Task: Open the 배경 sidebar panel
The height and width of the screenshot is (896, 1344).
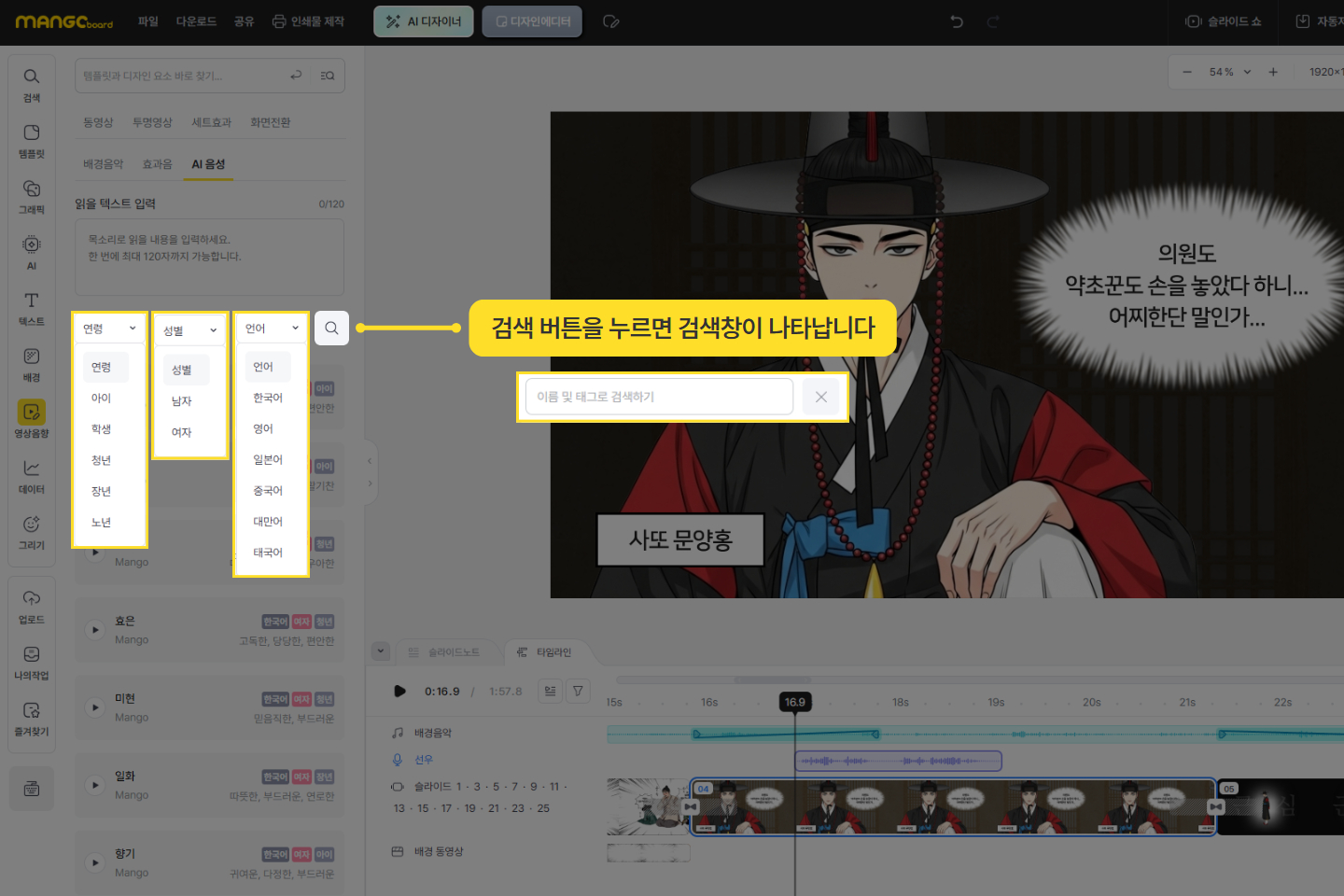Action: pyautogui.click(x=32, y=364)
